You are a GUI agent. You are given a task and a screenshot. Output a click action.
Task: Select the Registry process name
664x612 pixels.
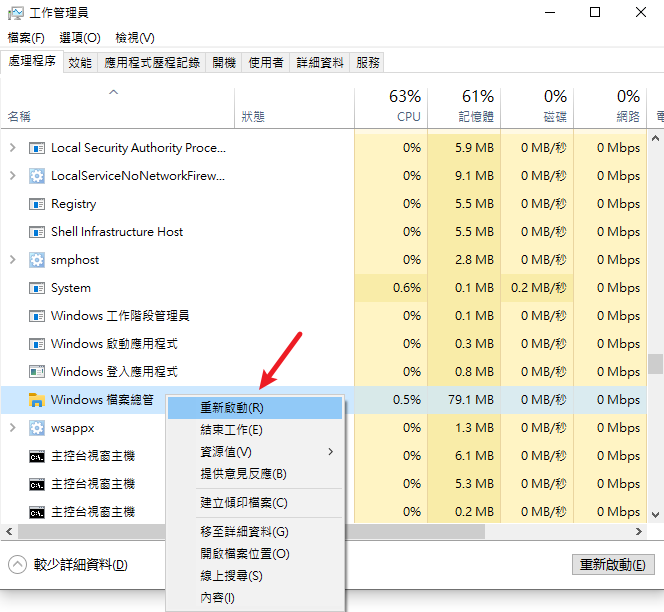[x=74, y=204]
